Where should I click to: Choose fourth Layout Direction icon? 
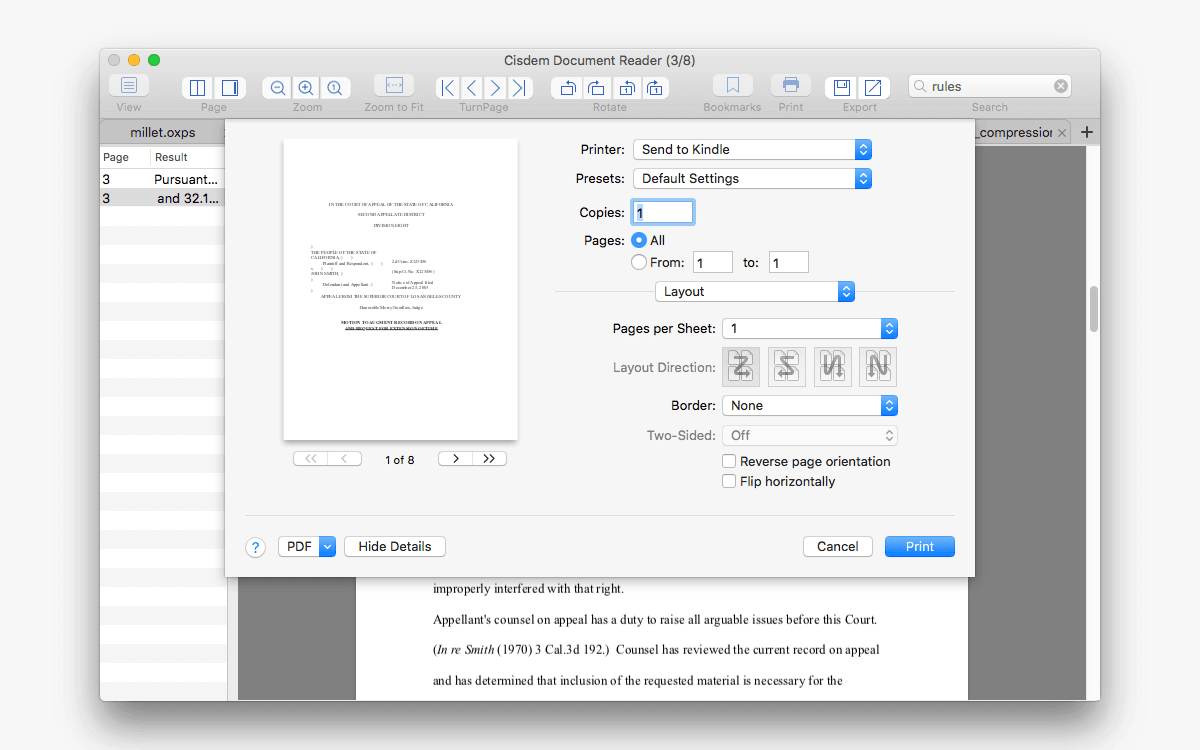tap(878, 367)
